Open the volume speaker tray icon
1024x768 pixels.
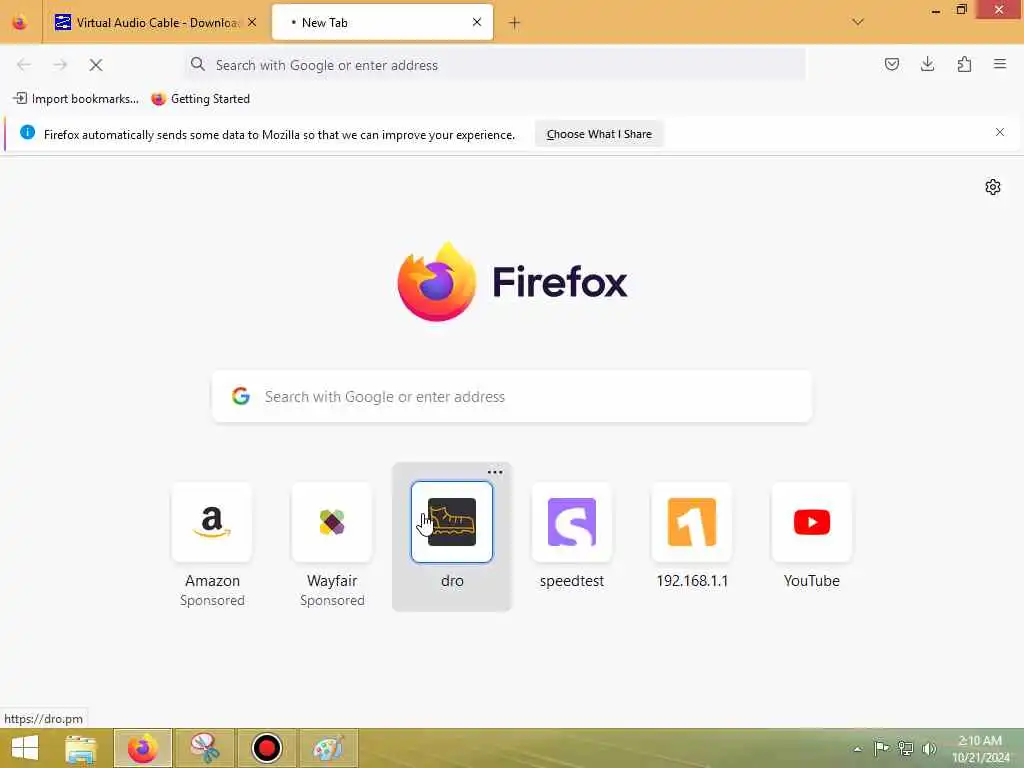(929, 748)
